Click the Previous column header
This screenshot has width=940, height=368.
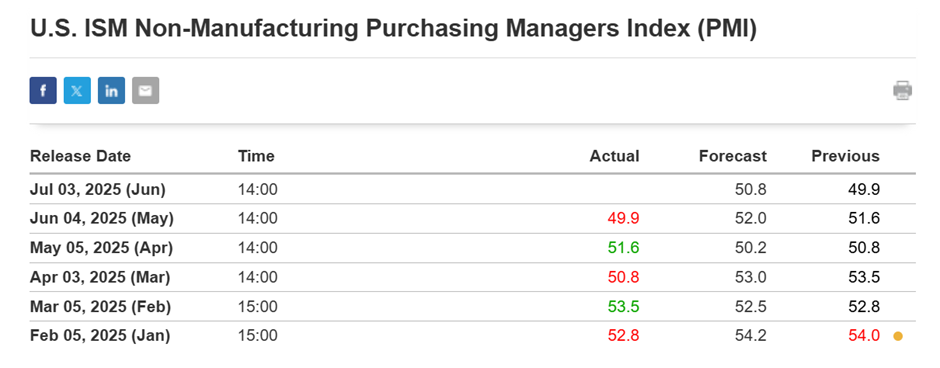pyautogui.click(x=845, y=156)
